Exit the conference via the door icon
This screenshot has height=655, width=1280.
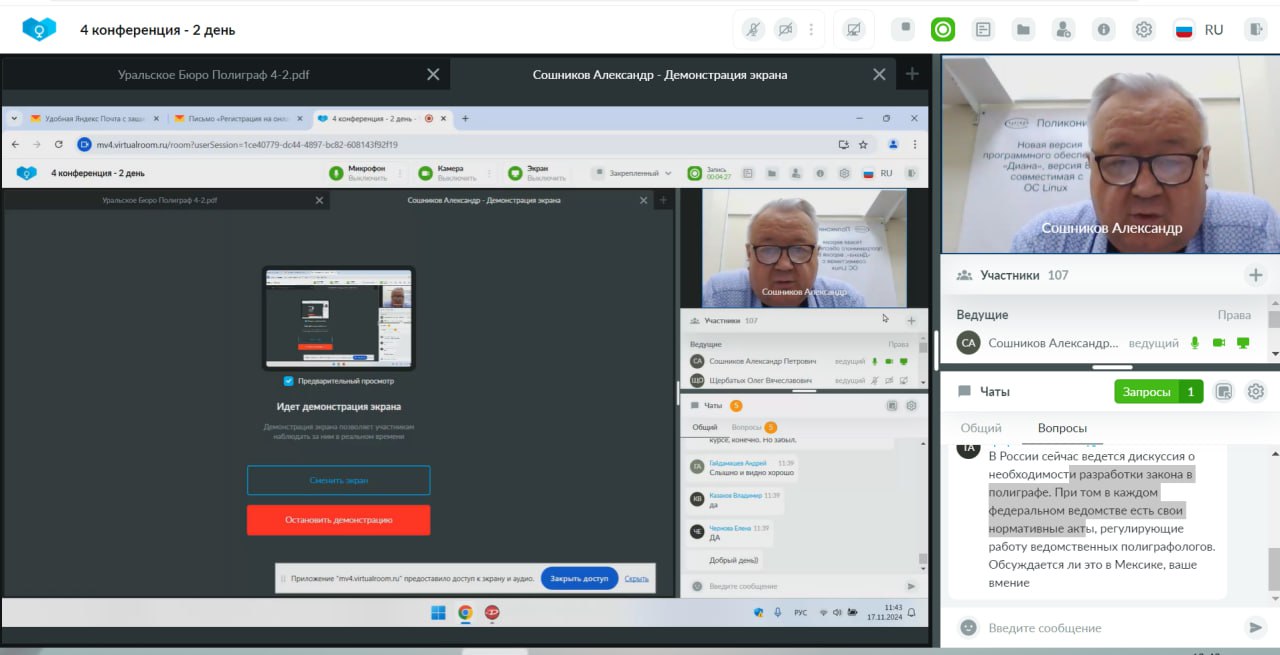pyautogui.click(x=1256, y=30)
